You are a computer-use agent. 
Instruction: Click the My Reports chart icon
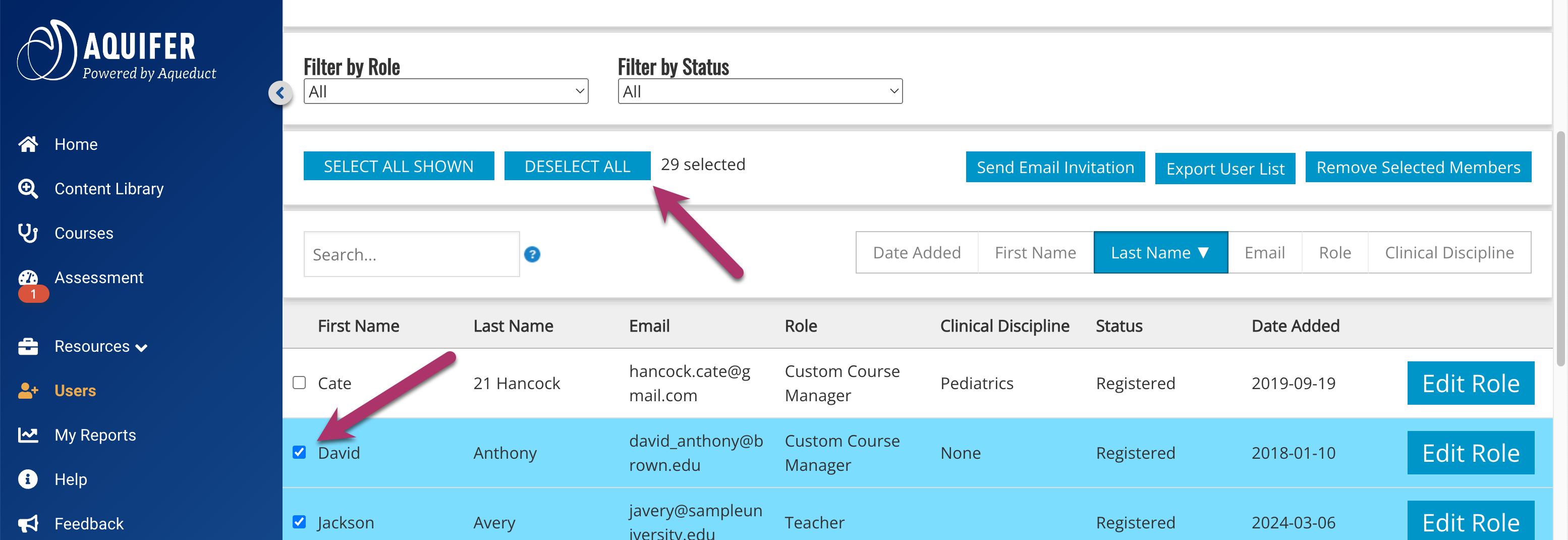click(28, 435)
